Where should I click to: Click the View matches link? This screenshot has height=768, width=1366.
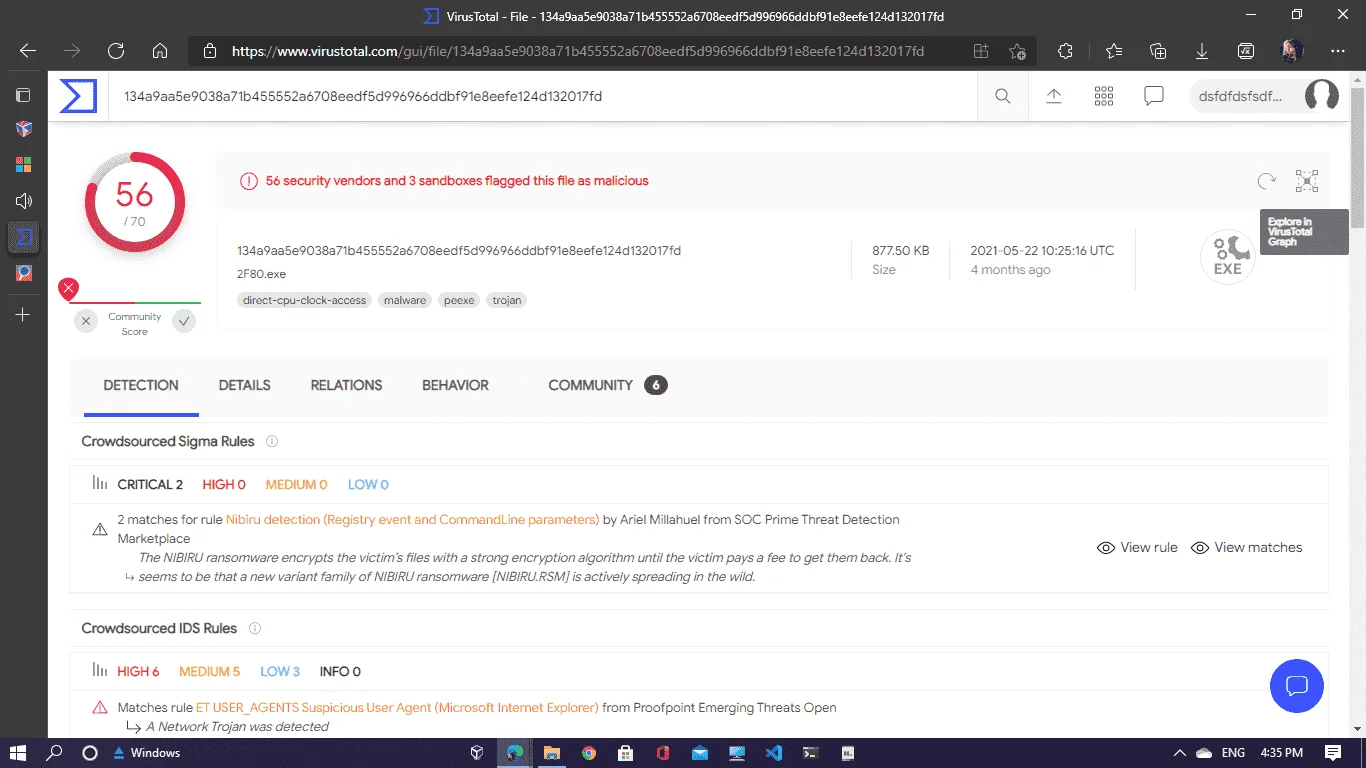1247,548
